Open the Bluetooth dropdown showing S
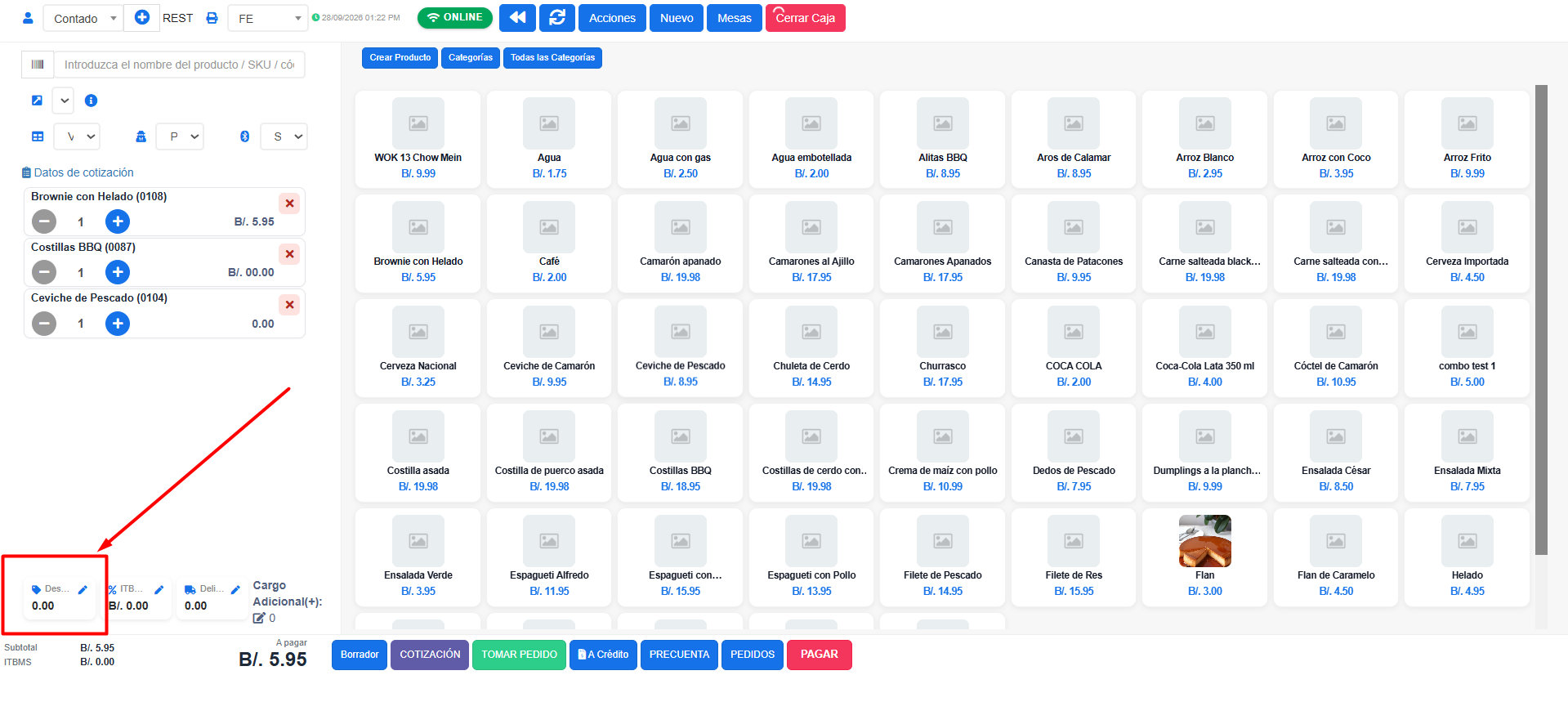The height and width of the screenshot is (702, 1568). click(284, 136)
